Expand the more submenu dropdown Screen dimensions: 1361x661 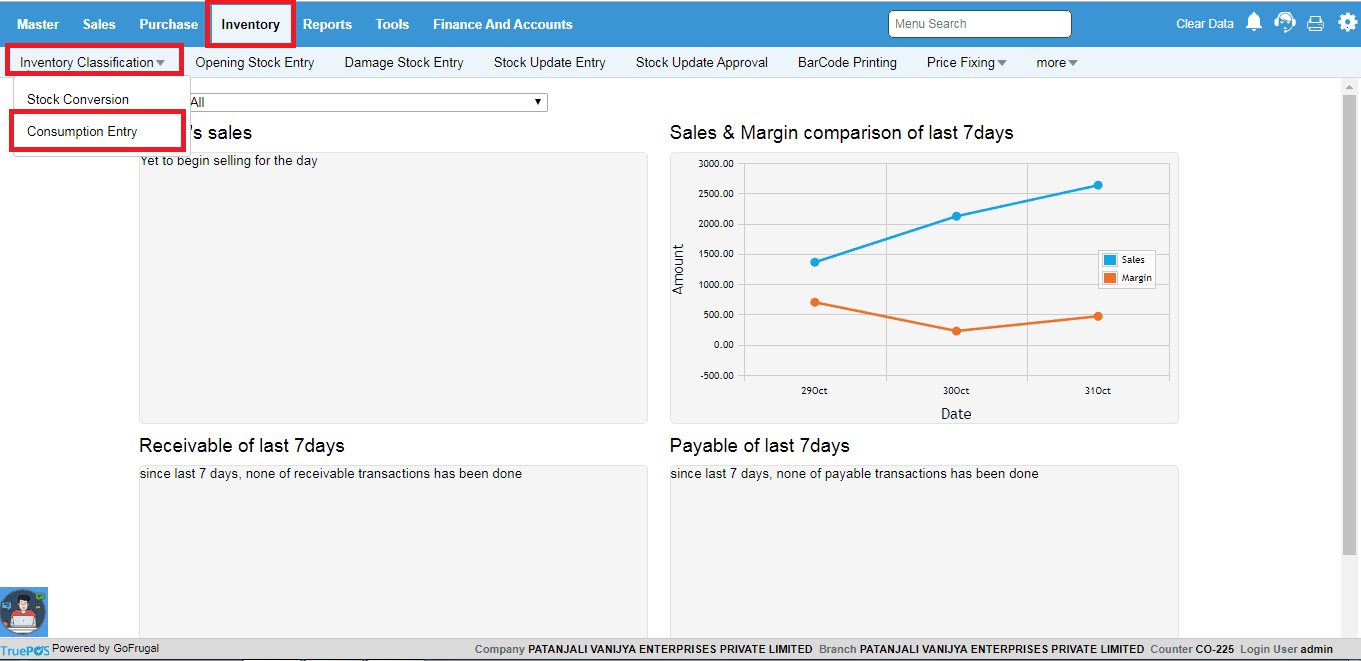(1056, 62)
